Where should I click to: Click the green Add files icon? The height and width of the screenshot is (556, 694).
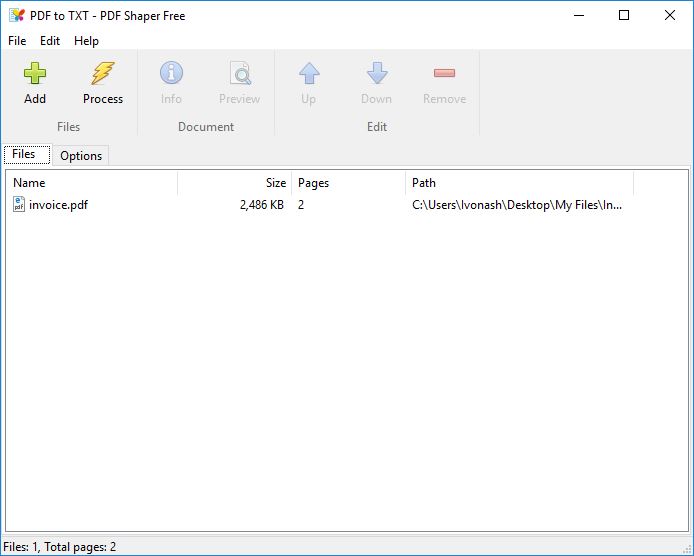click(35, 73)
